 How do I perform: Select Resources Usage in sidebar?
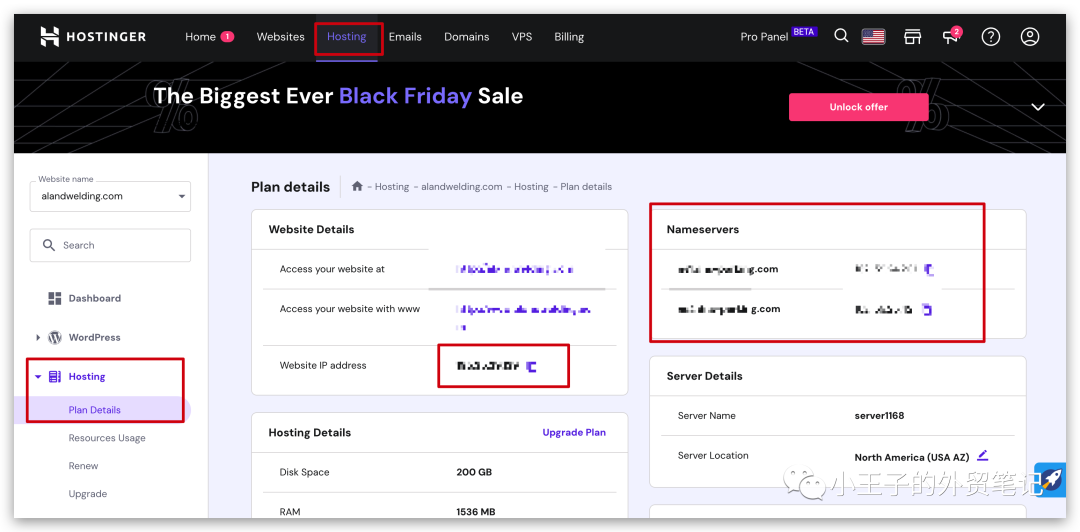tap(107, 438)
